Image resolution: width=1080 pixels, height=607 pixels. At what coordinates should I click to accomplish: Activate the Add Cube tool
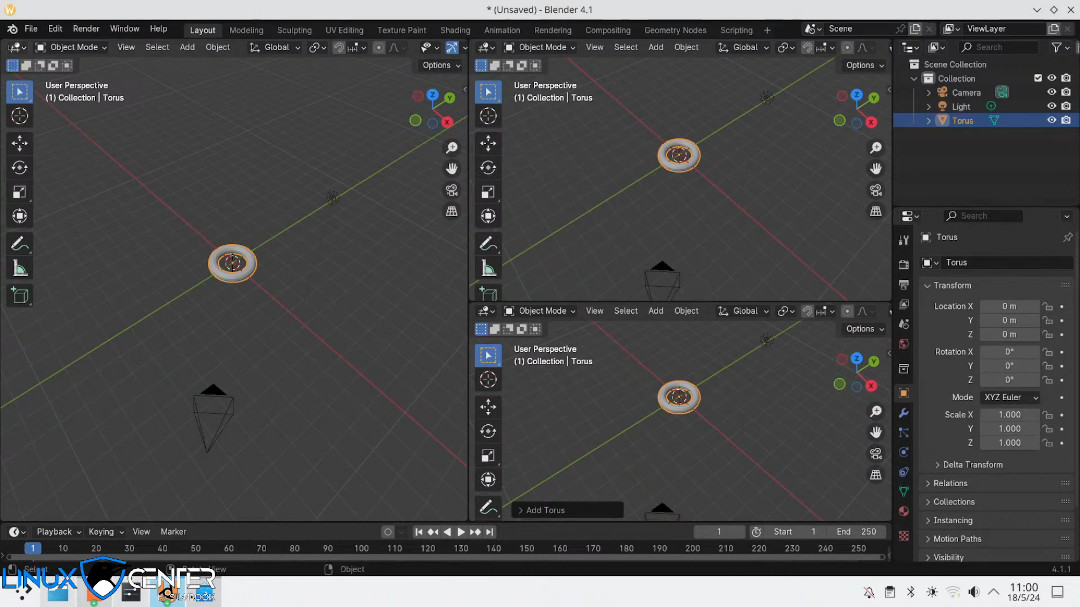pos(19,295)
